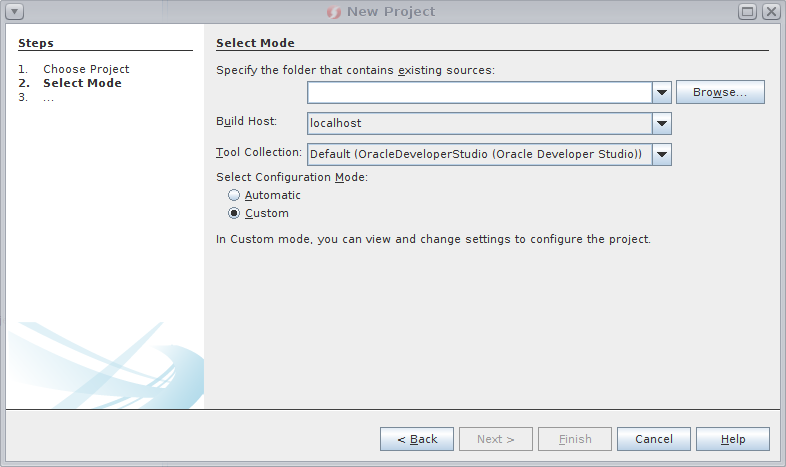Image resolution: width=786 pixels, height=467 pixels.
Task: Click the existing sources folder text field
Action: (479, 93)
